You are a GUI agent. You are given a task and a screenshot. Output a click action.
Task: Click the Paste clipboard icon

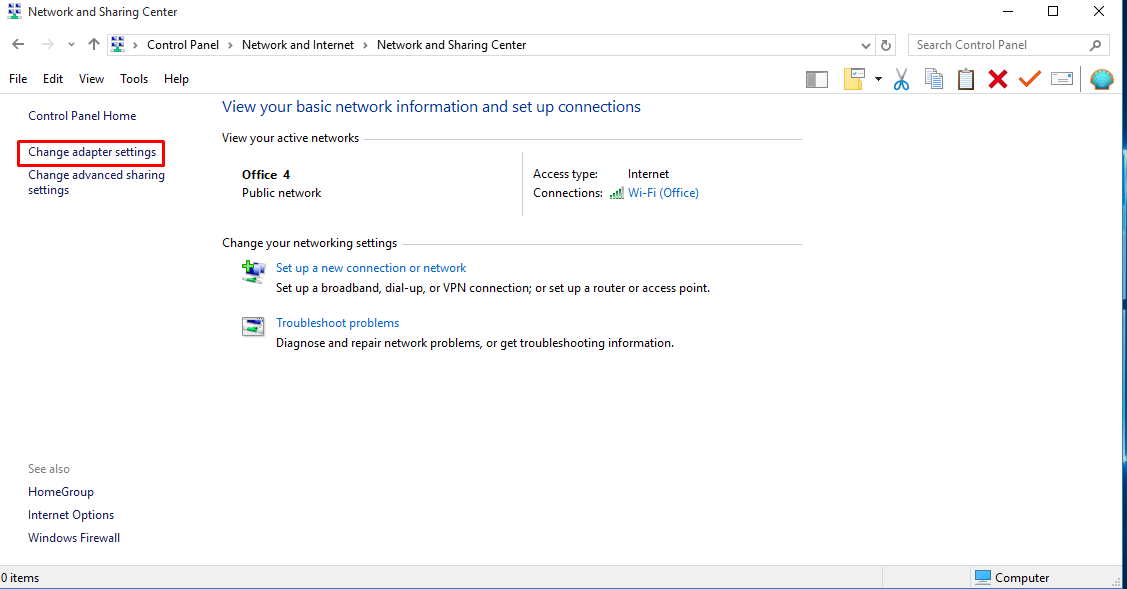click(x=966, y=79)
